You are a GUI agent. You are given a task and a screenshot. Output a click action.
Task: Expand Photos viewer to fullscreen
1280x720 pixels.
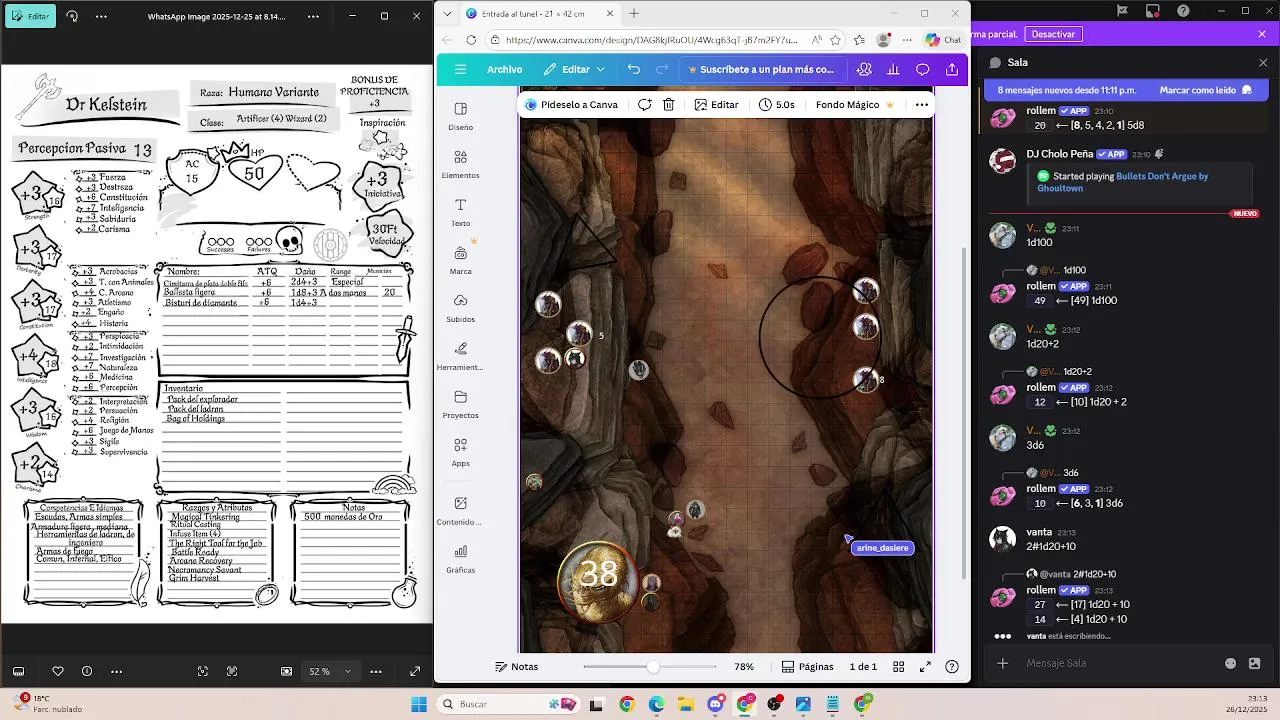(x=415, y=671)
